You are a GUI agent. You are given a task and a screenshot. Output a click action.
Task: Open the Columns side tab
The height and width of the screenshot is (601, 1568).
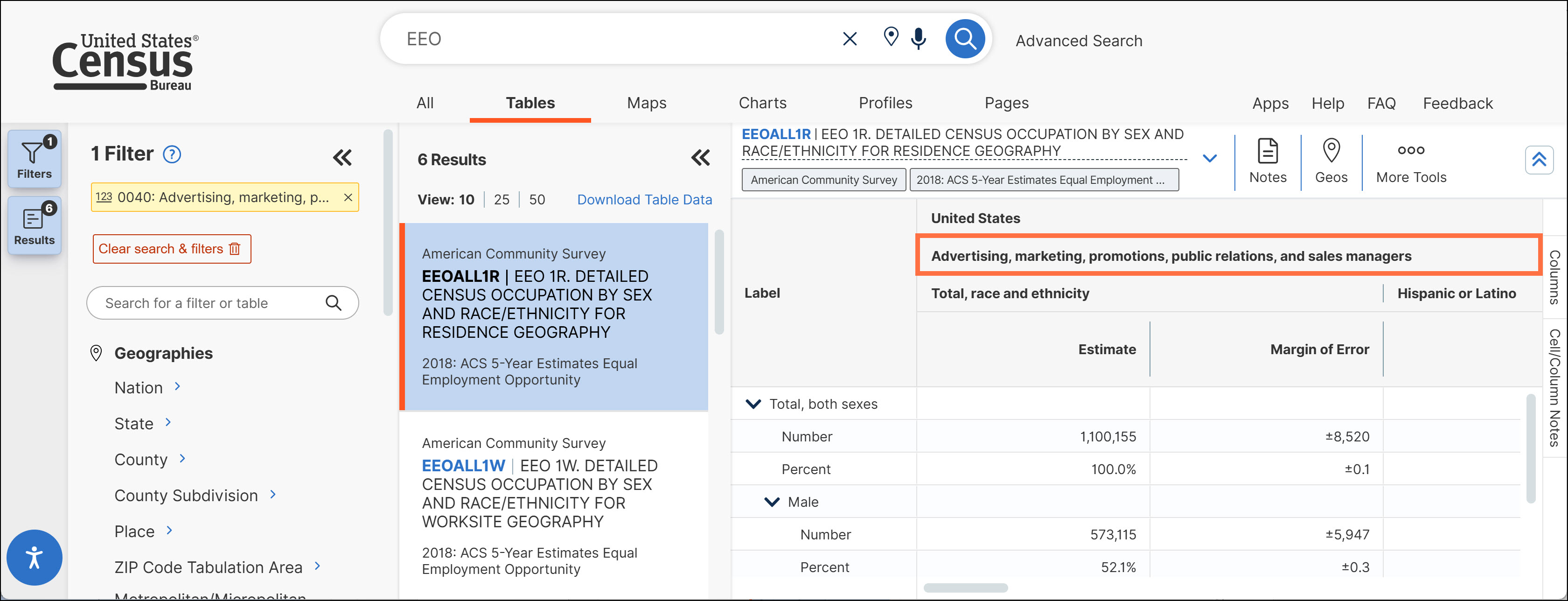pyautogui.click(x=1555, y=276)
